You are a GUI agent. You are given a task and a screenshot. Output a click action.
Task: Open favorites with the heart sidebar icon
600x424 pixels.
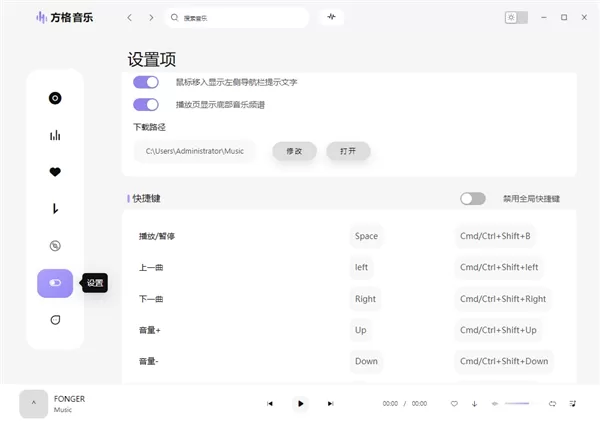(55, 172)
